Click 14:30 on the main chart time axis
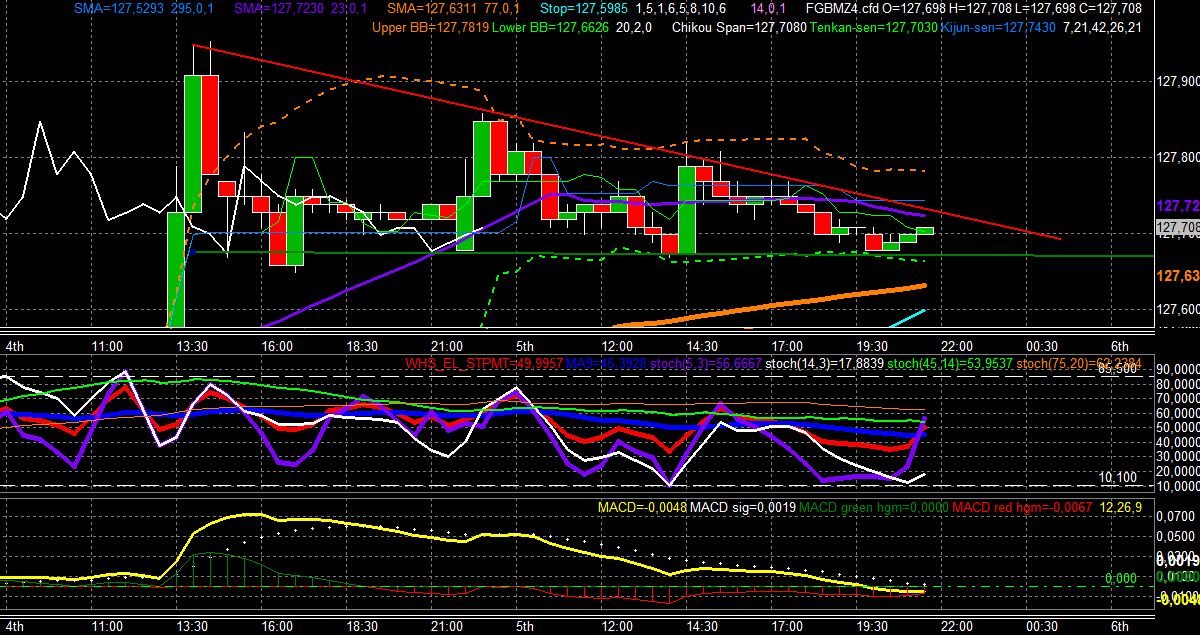The image size is (1200, 635). tap(702, 345)
